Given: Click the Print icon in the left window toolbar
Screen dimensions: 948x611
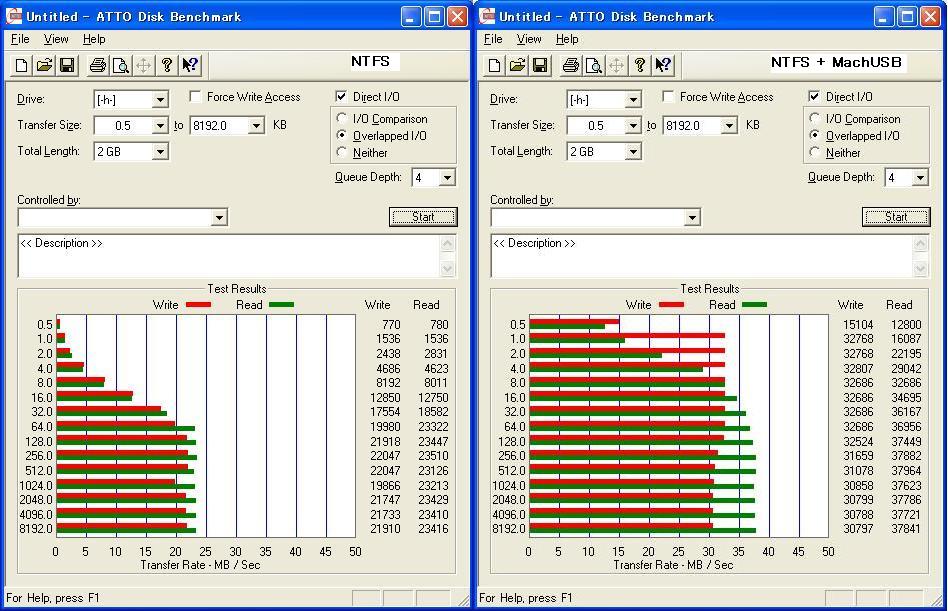Looking at the screenshot, I should pyautogui.click(x=98, y=66).
